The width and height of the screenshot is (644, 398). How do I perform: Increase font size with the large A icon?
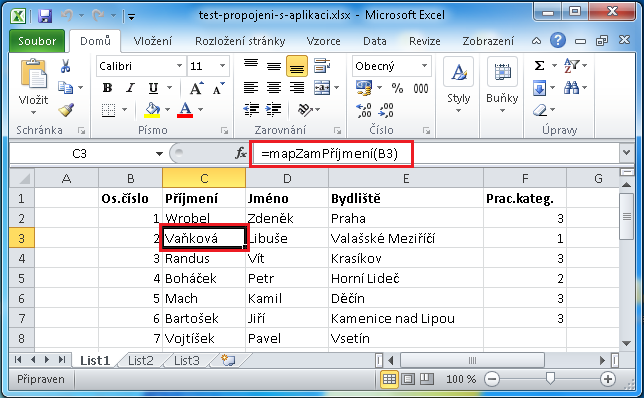point(196,88)
